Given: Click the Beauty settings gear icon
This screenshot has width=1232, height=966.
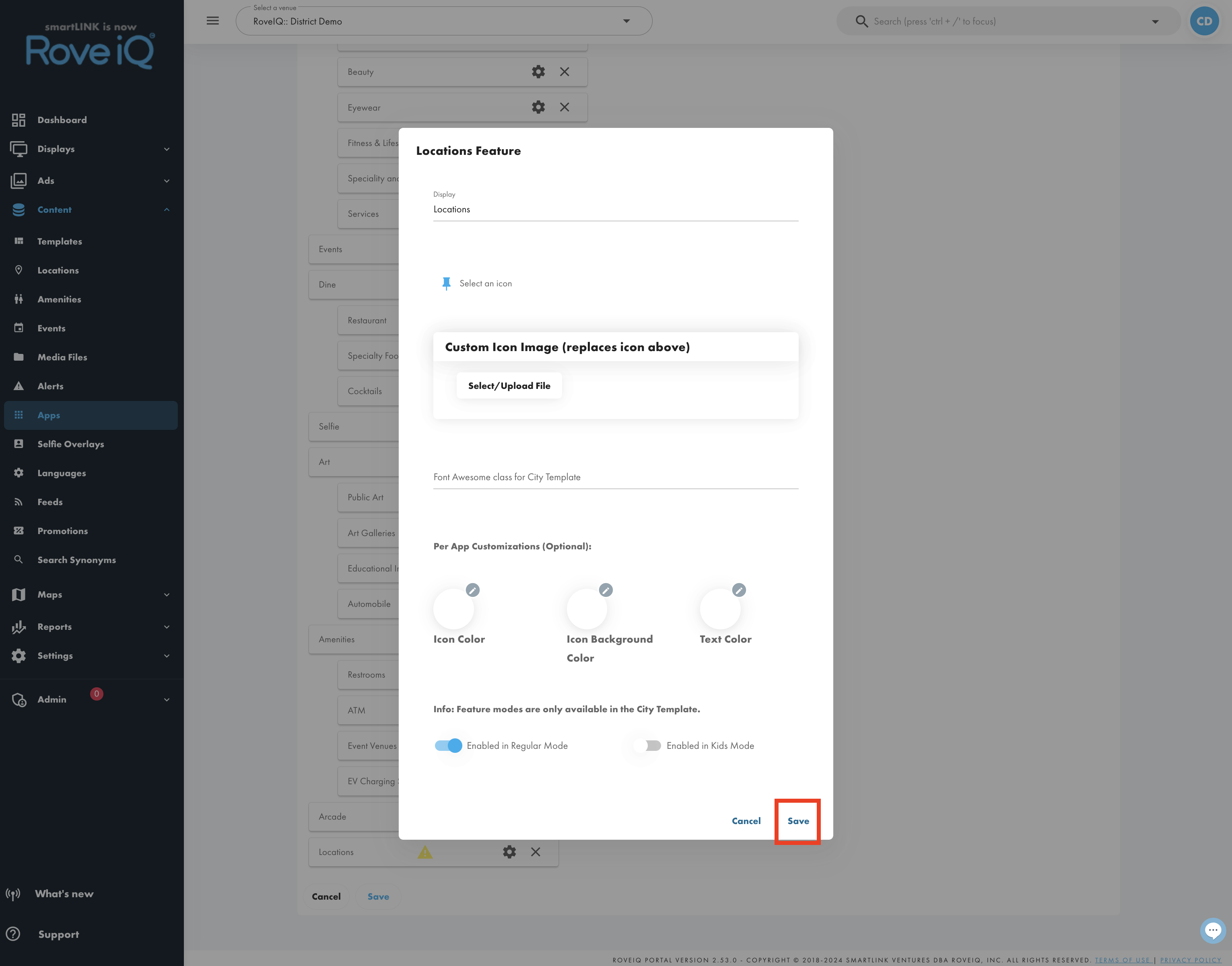Looking at the screenshot, I should (x=538, y=72).
